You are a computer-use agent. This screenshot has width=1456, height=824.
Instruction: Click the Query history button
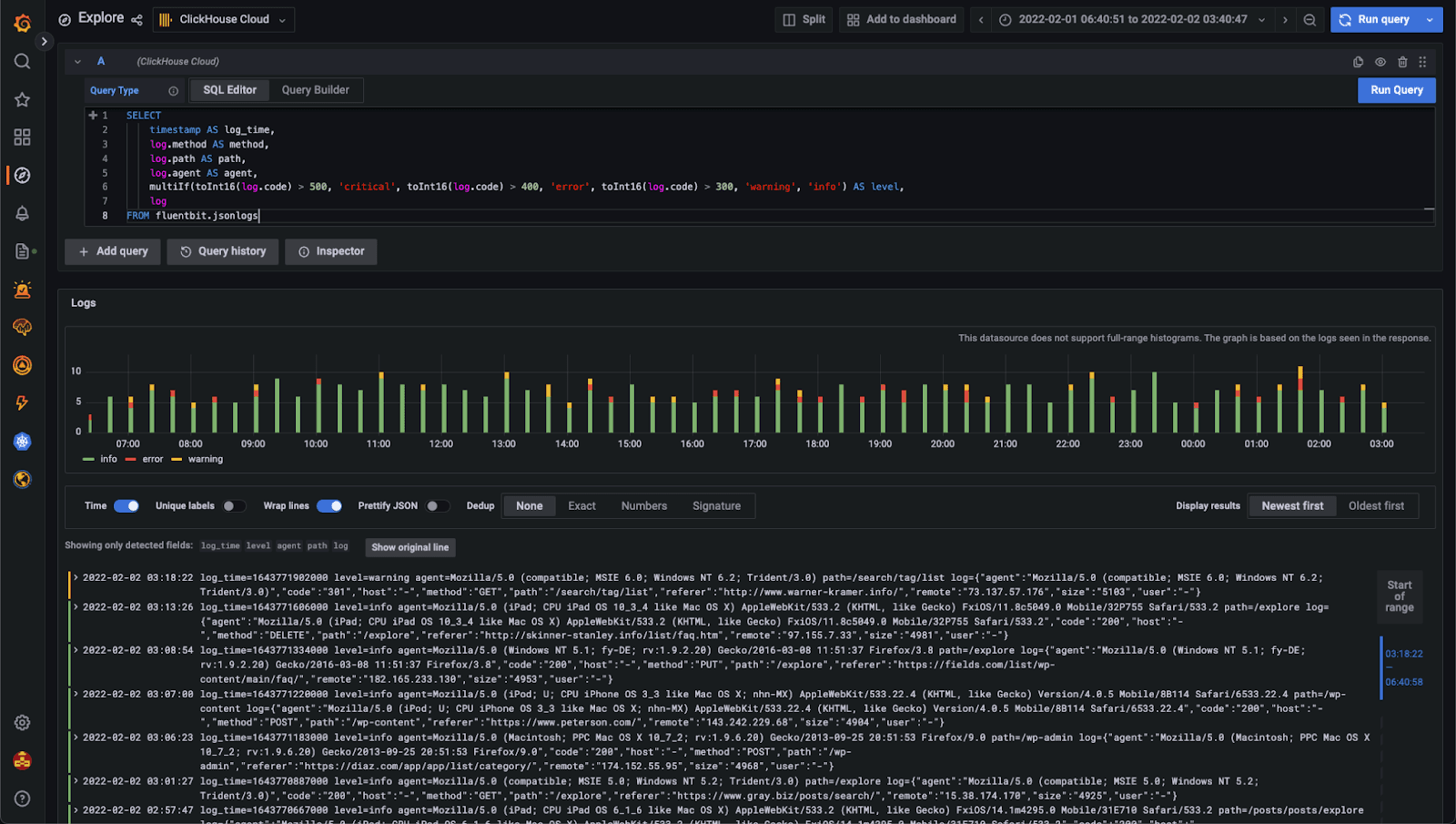coord(223,251)
